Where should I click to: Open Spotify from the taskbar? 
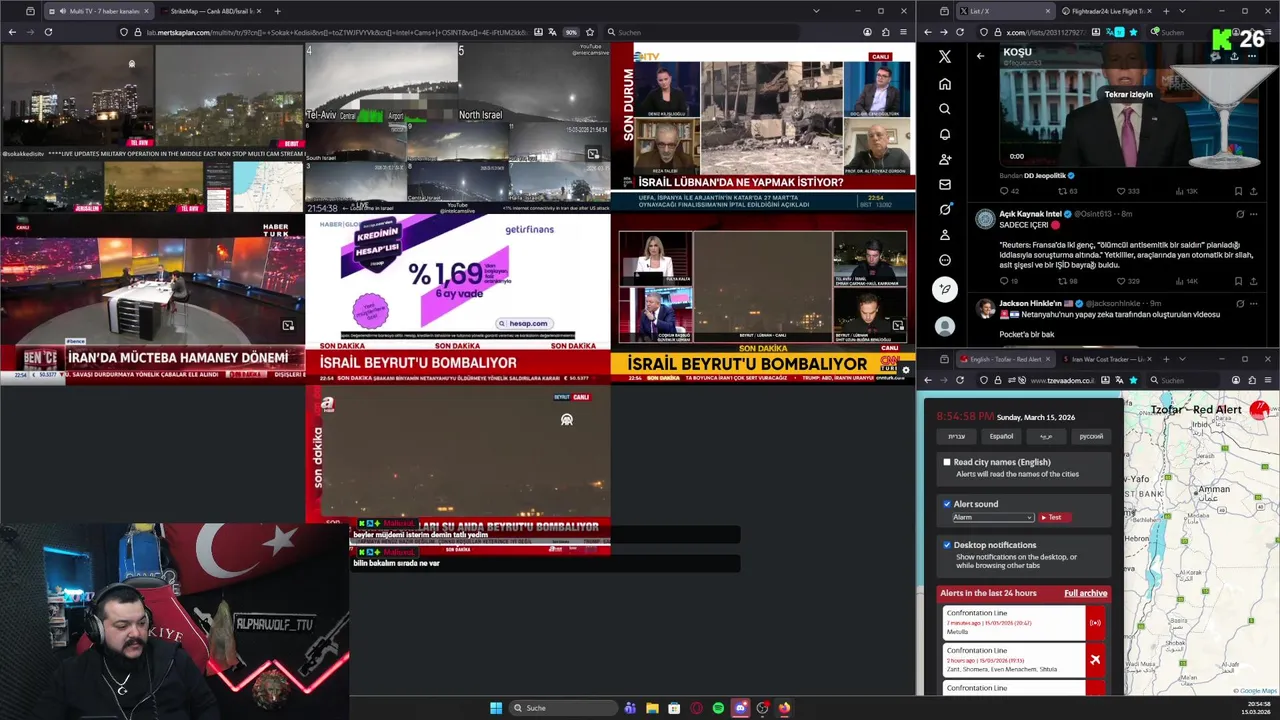tap(718, 708)
